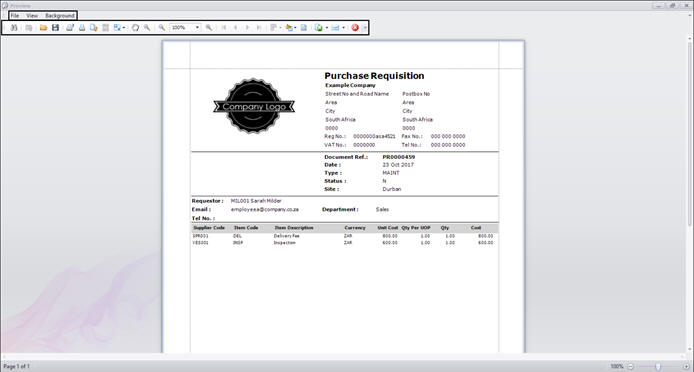This screenshot has height=372, width=694.
Task: Expand the scale dropdown arrow
Action: pyautogui.click(x=124, y=27)
